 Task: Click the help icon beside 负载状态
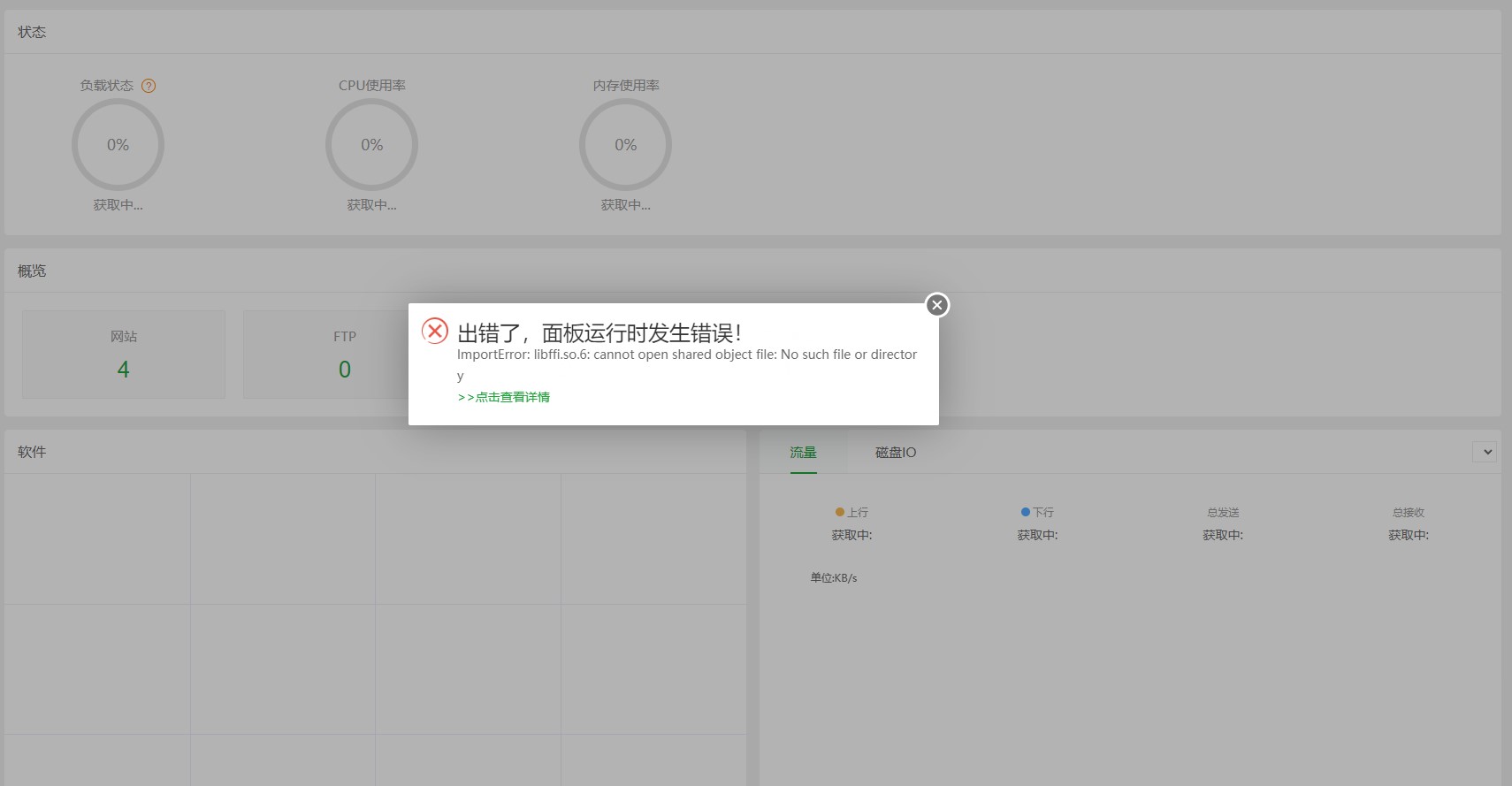pos(149,86)
